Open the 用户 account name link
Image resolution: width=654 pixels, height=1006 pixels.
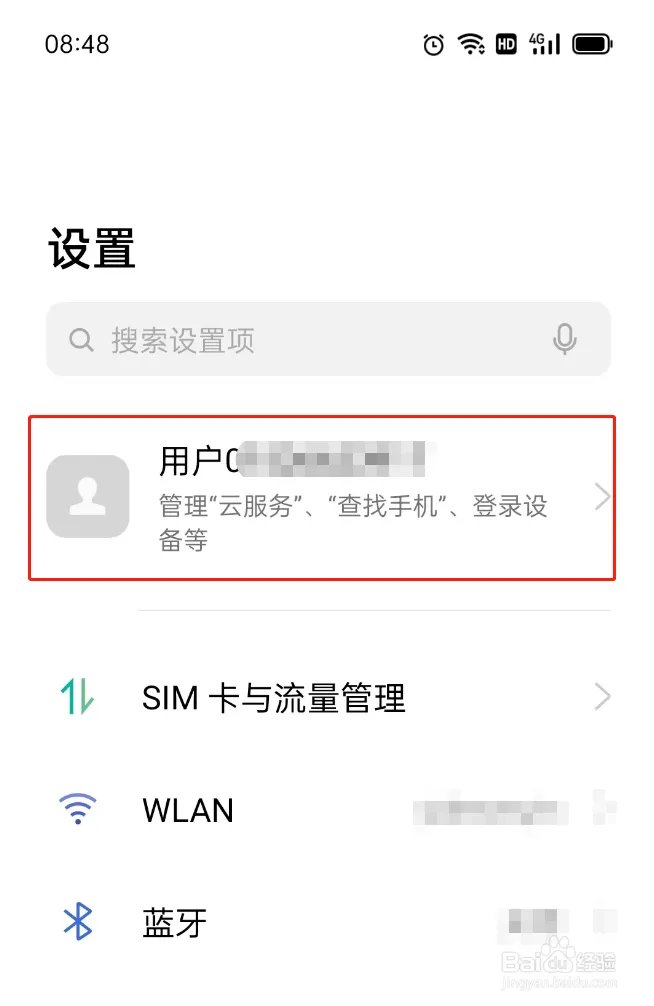(x=292, y=460)
